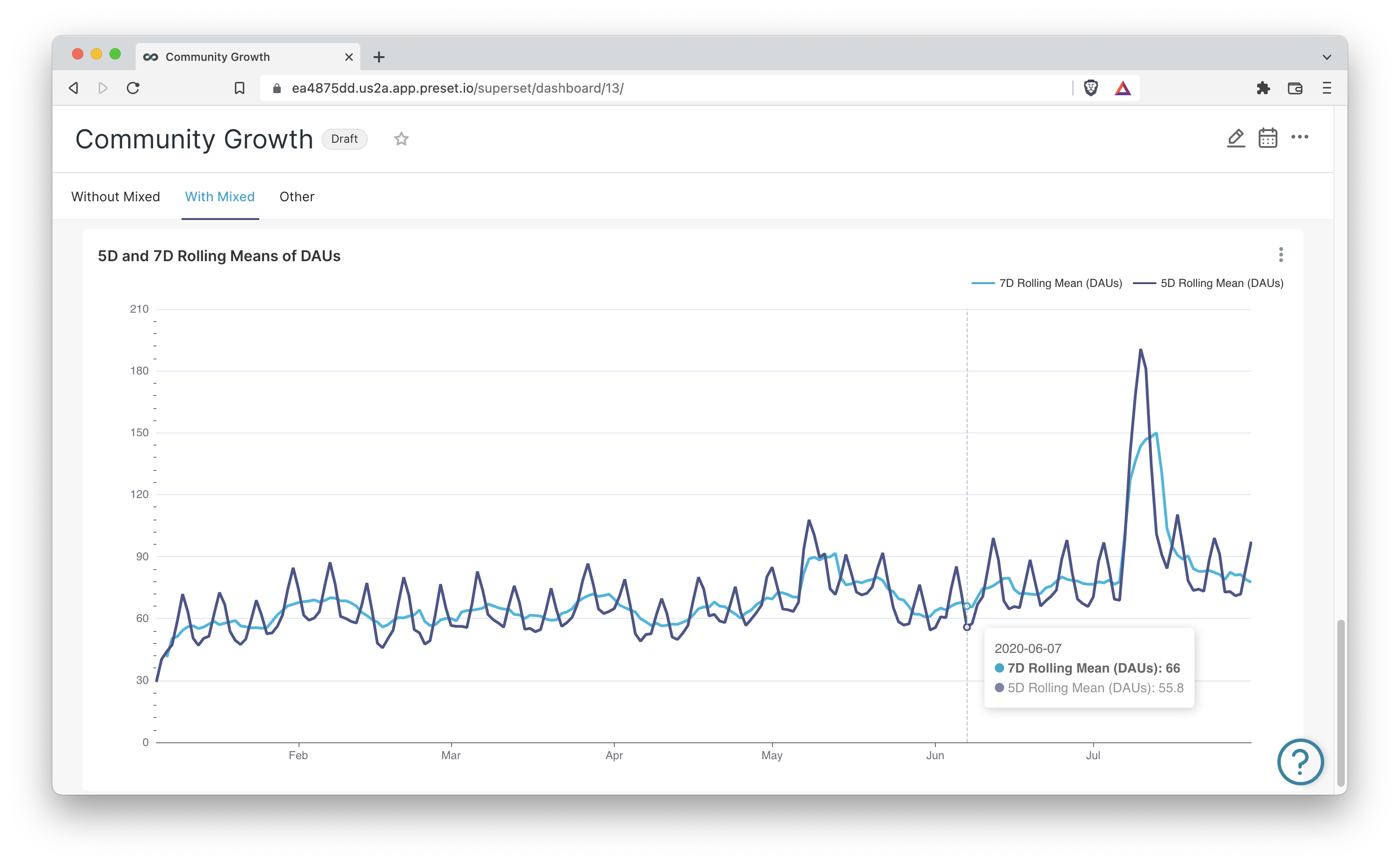Favorite the dashboard with the star icon
Screen dimensions: 1400x864
401,139
